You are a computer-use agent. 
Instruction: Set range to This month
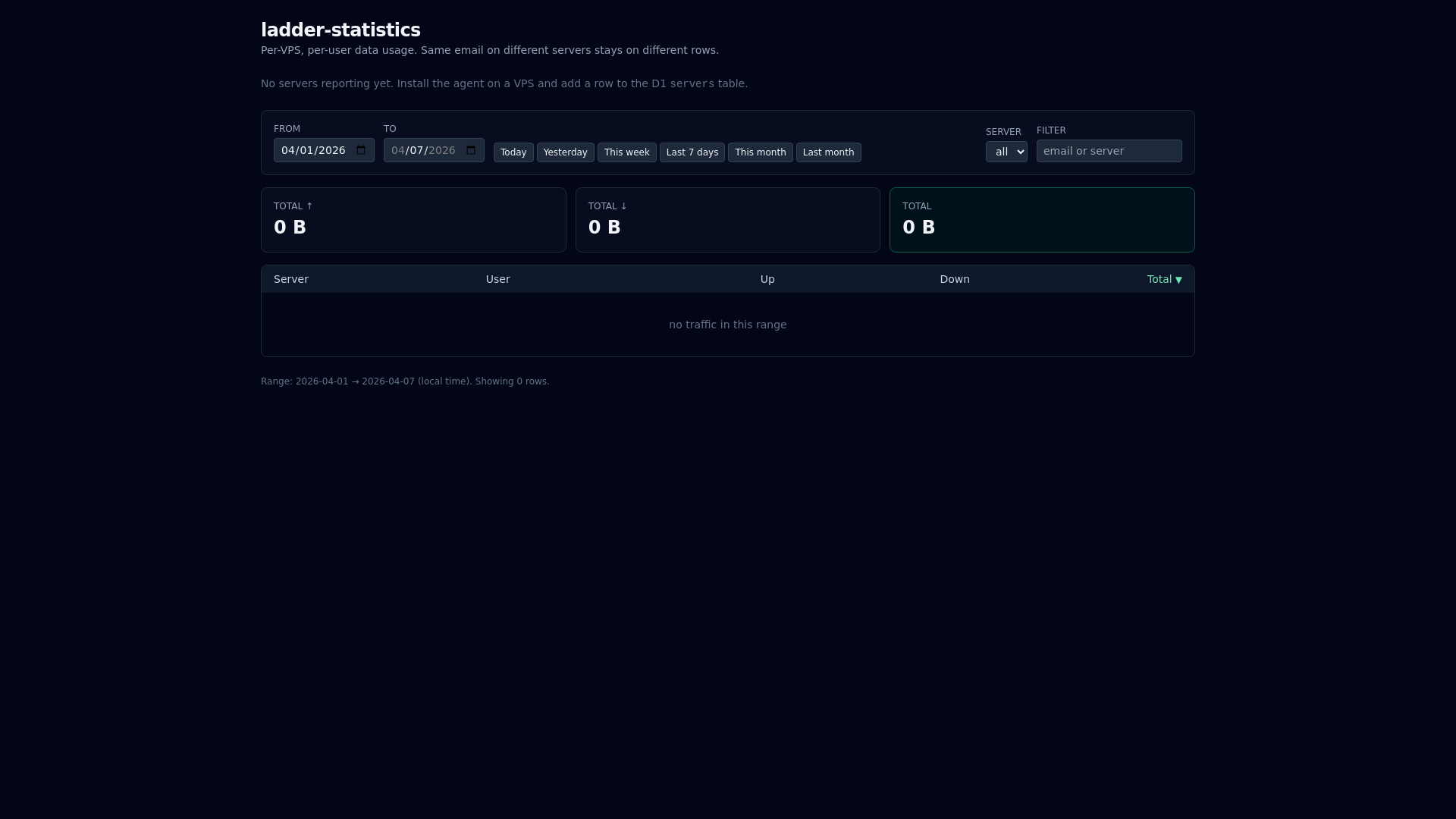(761, 152)
